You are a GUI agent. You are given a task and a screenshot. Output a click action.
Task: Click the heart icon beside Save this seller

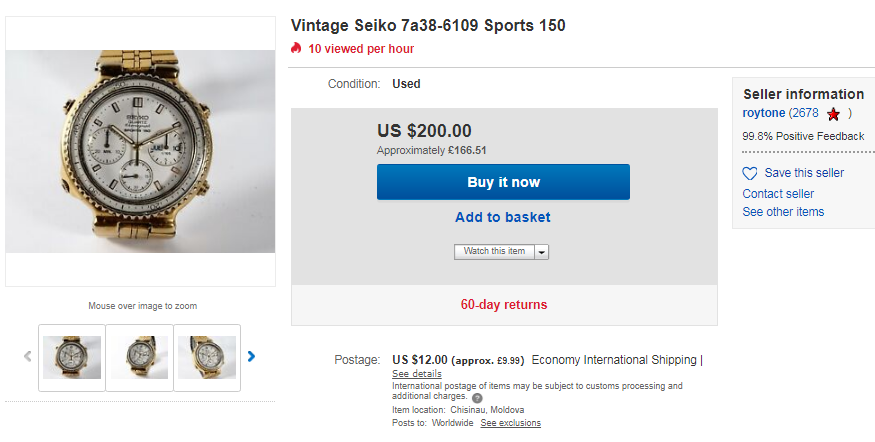(750, 173)
